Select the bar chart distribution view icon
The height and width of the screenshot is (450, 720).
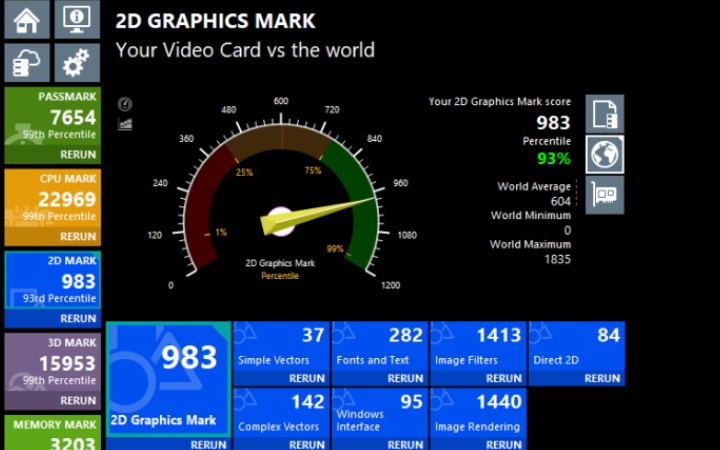pos(124,124)
